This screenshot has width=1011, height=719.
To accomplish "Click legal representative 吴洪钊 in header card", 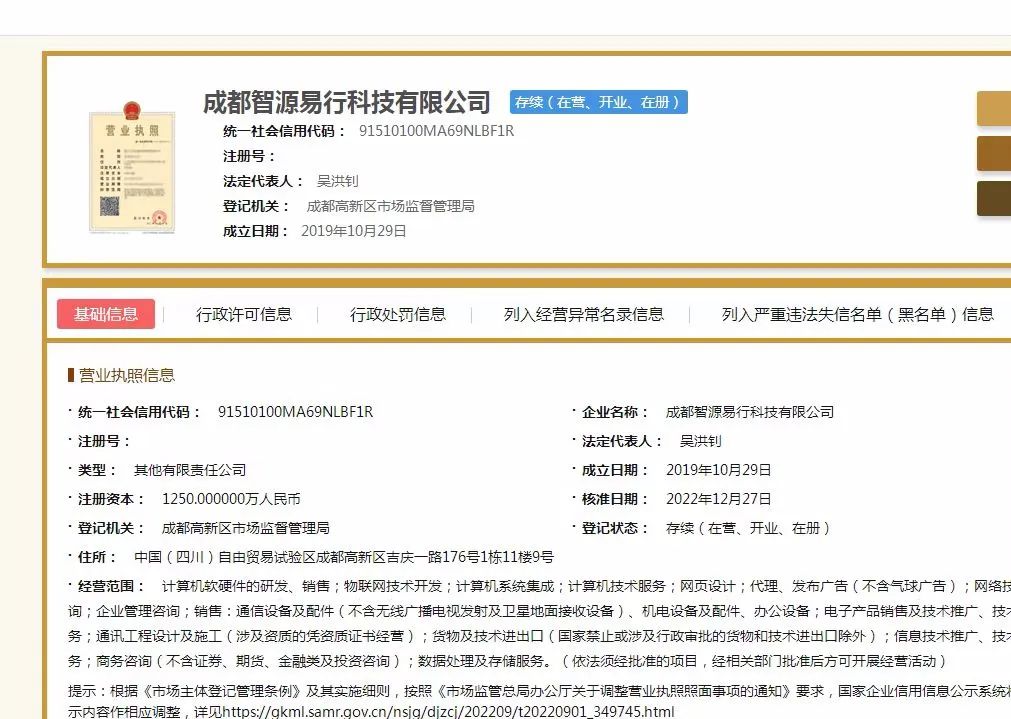I will click(x=337, y=181).
